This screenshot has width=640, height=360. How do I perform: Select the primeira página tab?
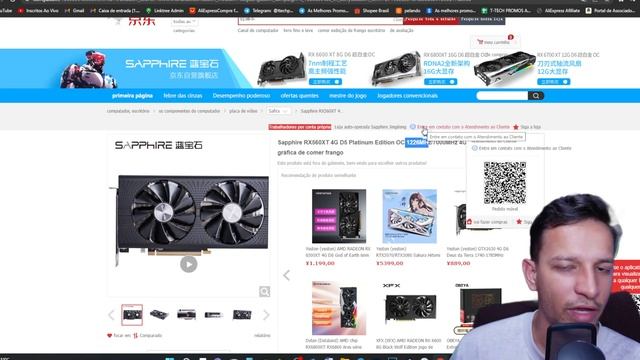pyautogui.click(x=132, y=96)
